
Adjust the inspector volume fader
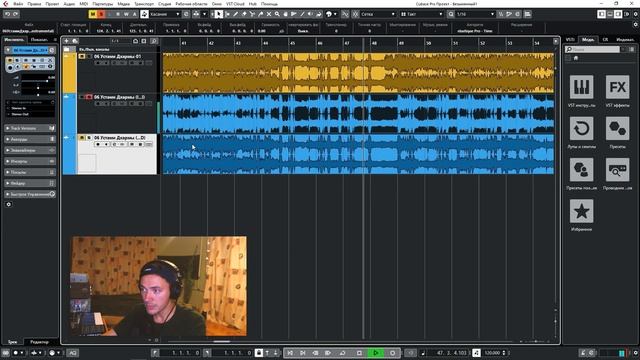coord(38,80)
